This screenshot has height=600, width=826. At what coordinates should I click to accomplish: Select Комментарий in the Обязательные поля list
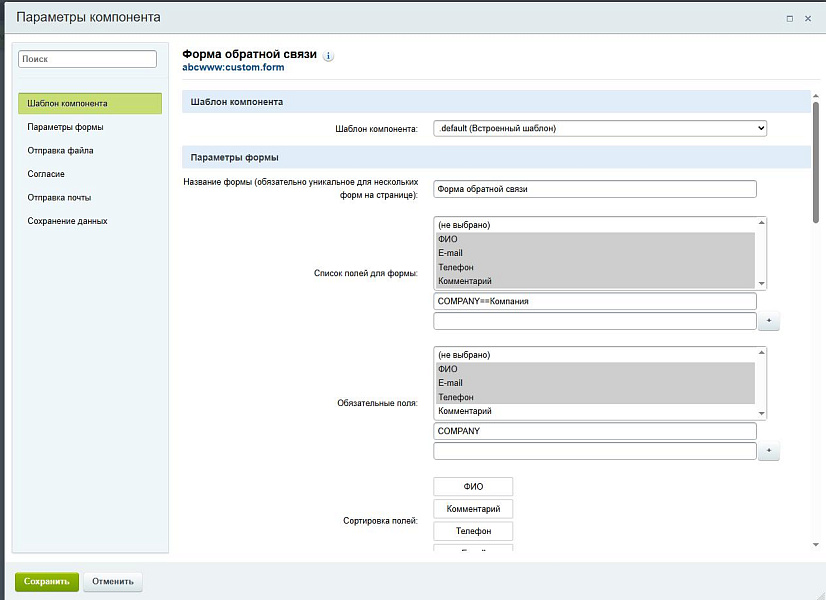[594, 411]
